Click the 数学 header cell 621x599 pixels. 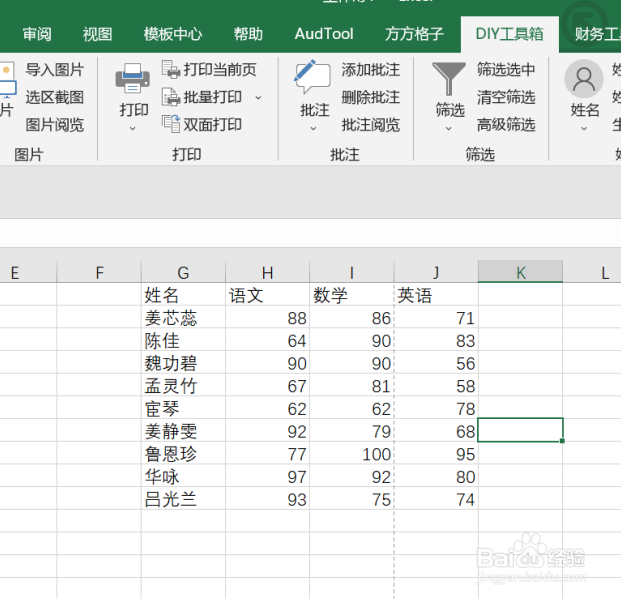[352, 294]
